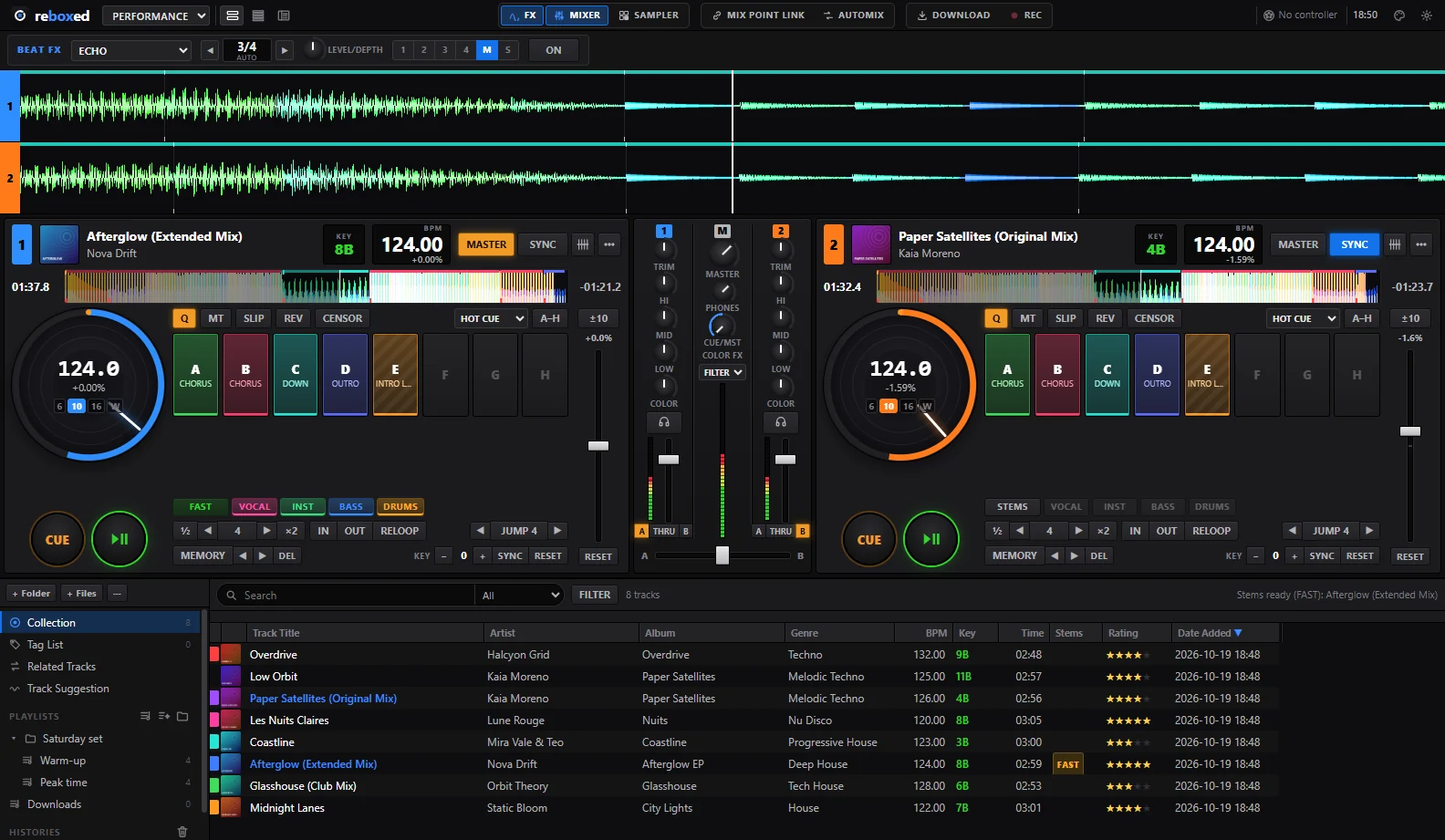The height and width of the screenshot is (840, 1445).
Task: Play or pause deck 2
Action: [x=931, y=539]
